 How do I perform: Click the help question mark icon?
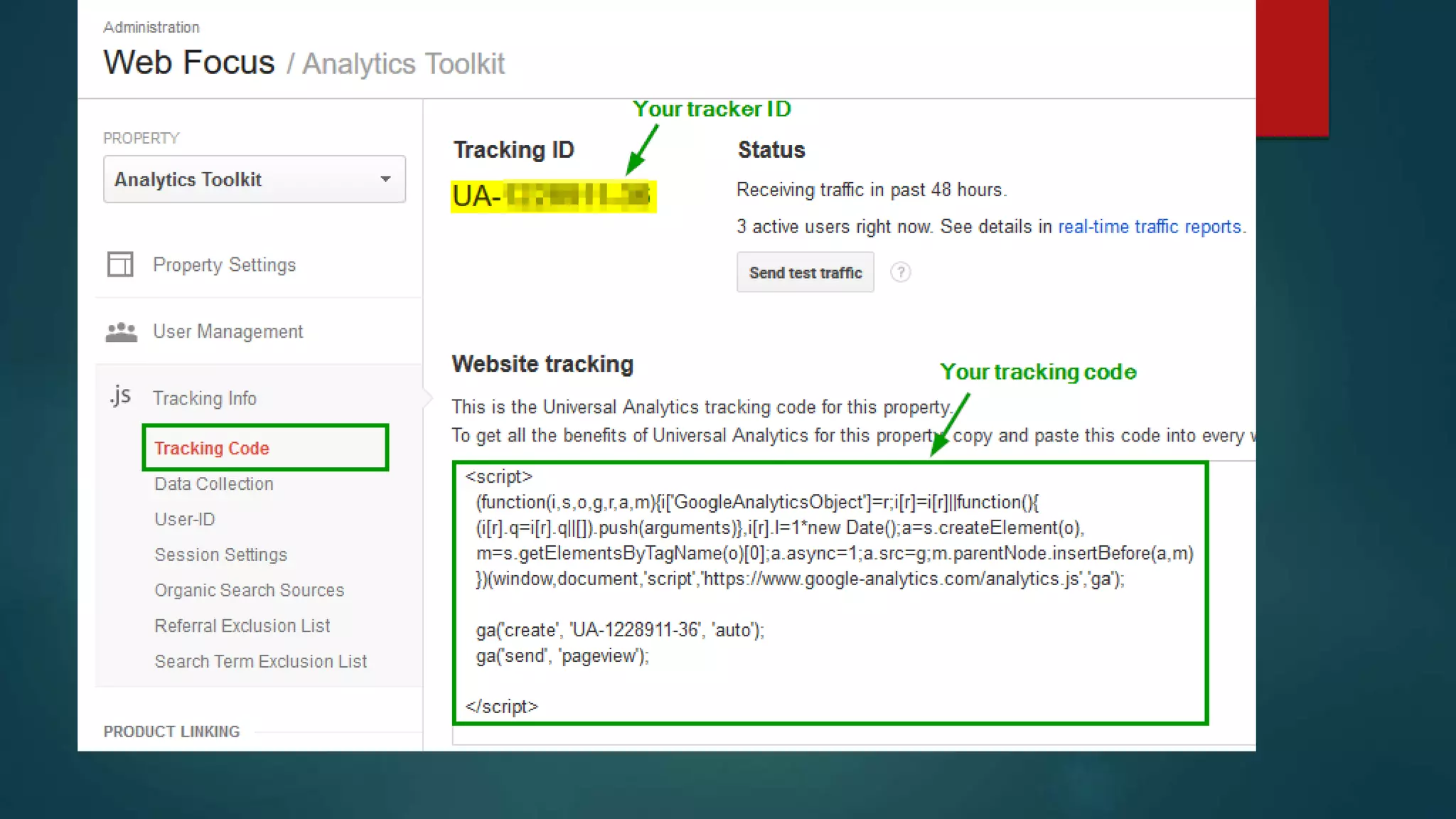point(900,272)
